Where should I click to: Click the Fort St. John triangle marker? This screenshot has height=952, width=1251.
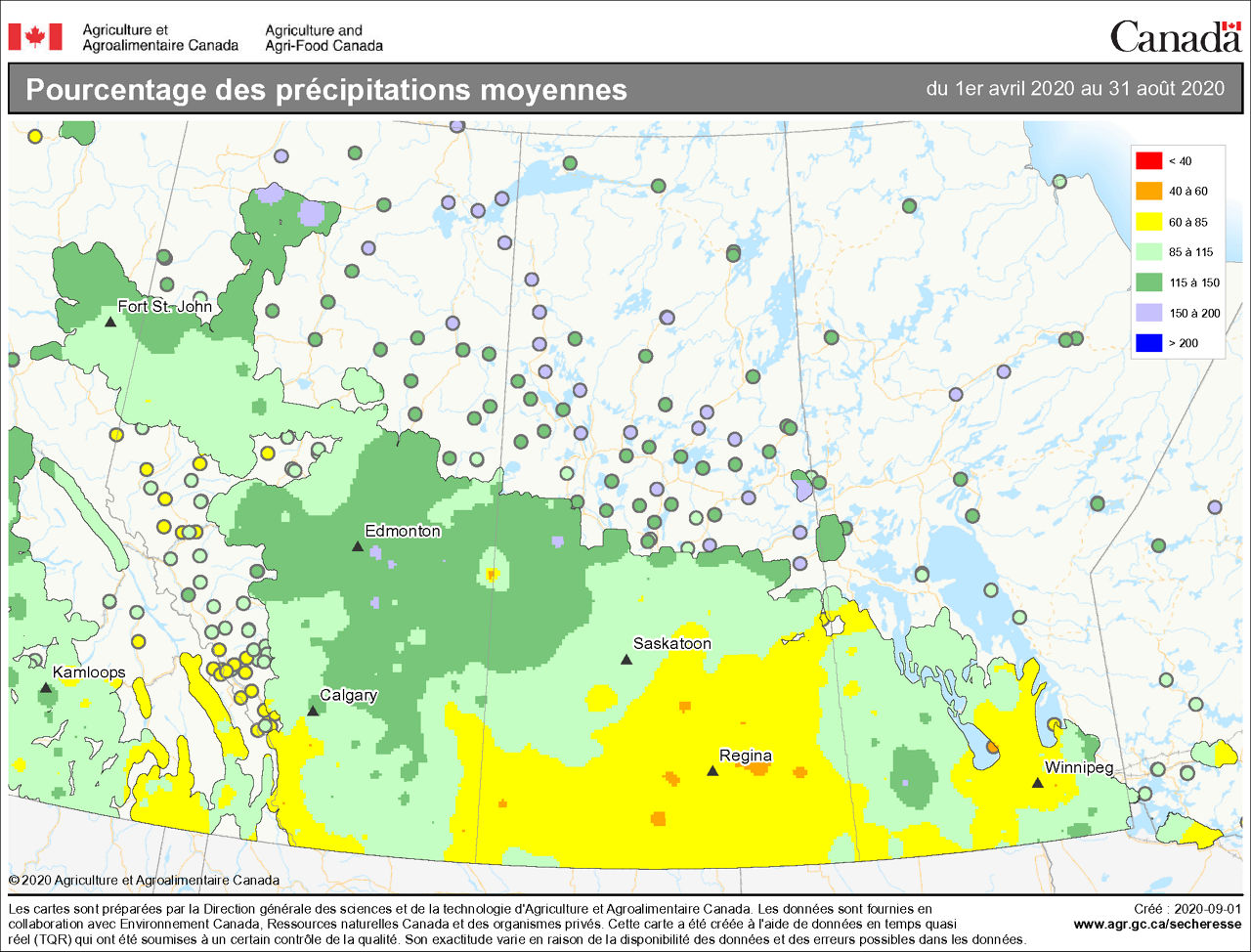110,322
